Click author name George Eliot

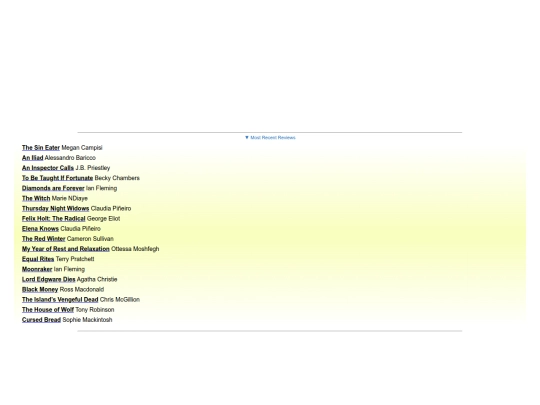point(104,219)
